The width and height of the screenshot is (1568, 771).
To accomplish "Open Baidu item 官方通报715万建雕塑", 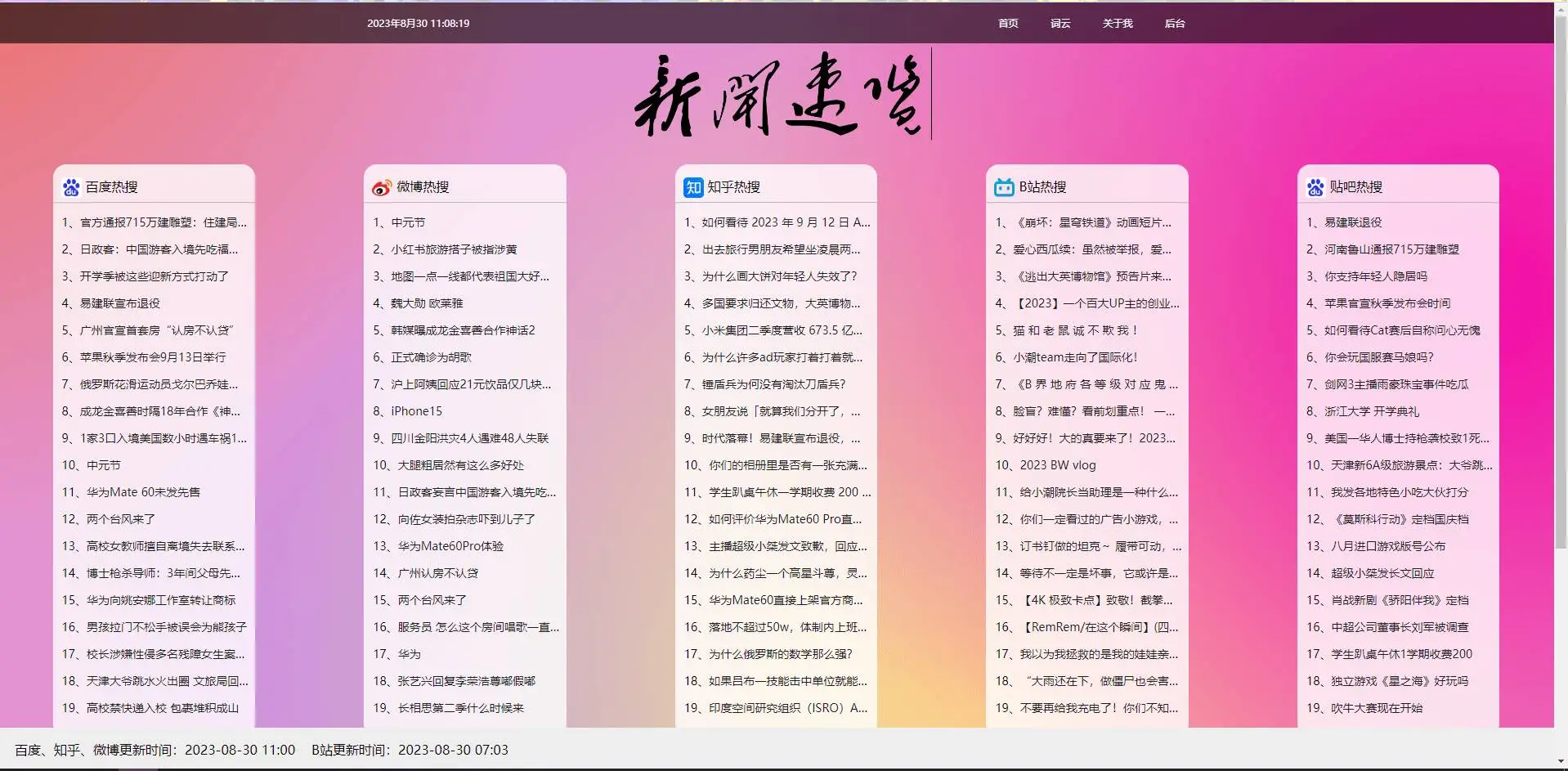I will pyautogui.click(x=154, y=222).
